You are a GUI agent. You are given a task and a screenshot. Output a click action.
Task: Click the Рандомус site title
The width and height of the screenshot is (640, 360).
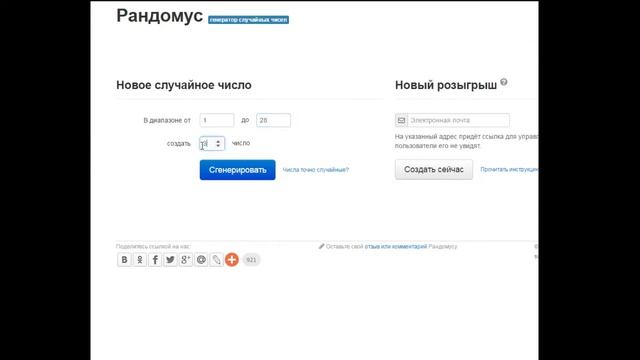tap(160, 16)
